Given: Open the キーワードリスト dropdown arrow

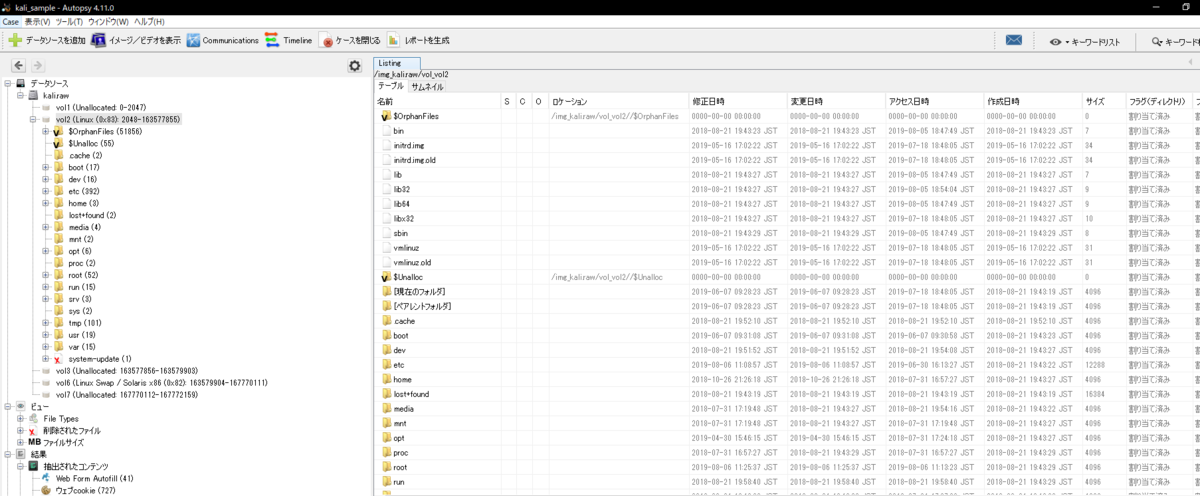Looking at the screenshot, I should 1067,42.
